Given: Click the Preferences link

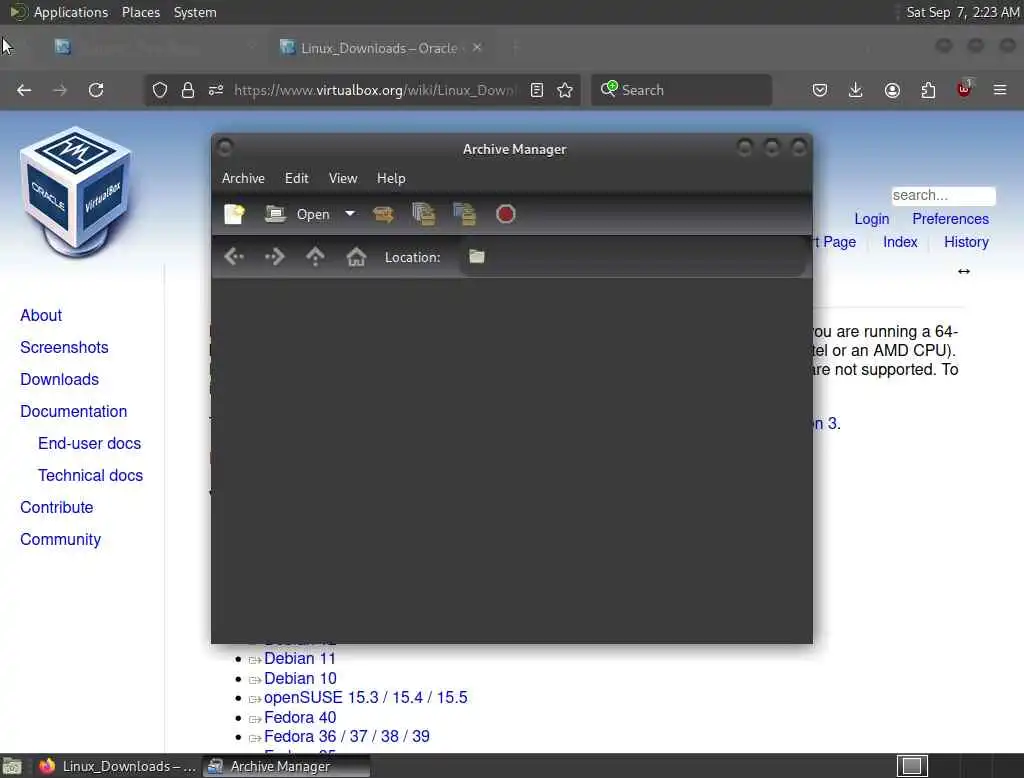Looking at the screenshot, I should coord(950,219).
